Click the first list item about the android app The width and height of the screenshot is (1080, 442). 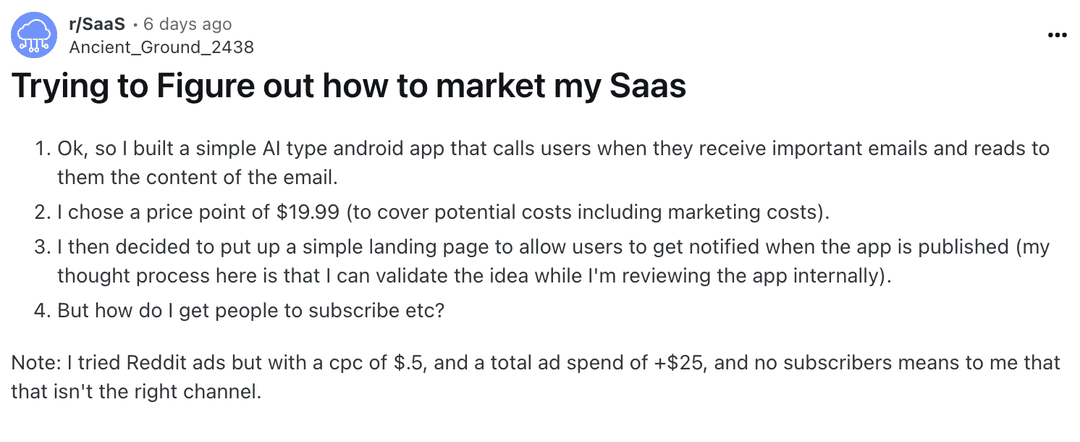[543, 162]
